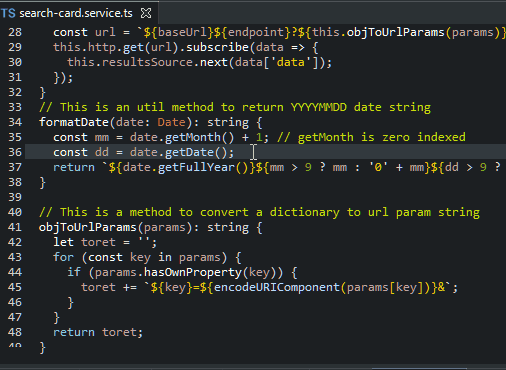506x370 pixels.
Task: Click the getDate() call on line 36
Action: [196, 152]
